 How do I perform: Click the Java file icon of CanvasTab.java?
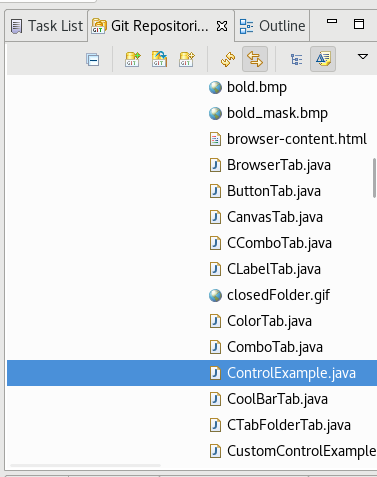215,217
